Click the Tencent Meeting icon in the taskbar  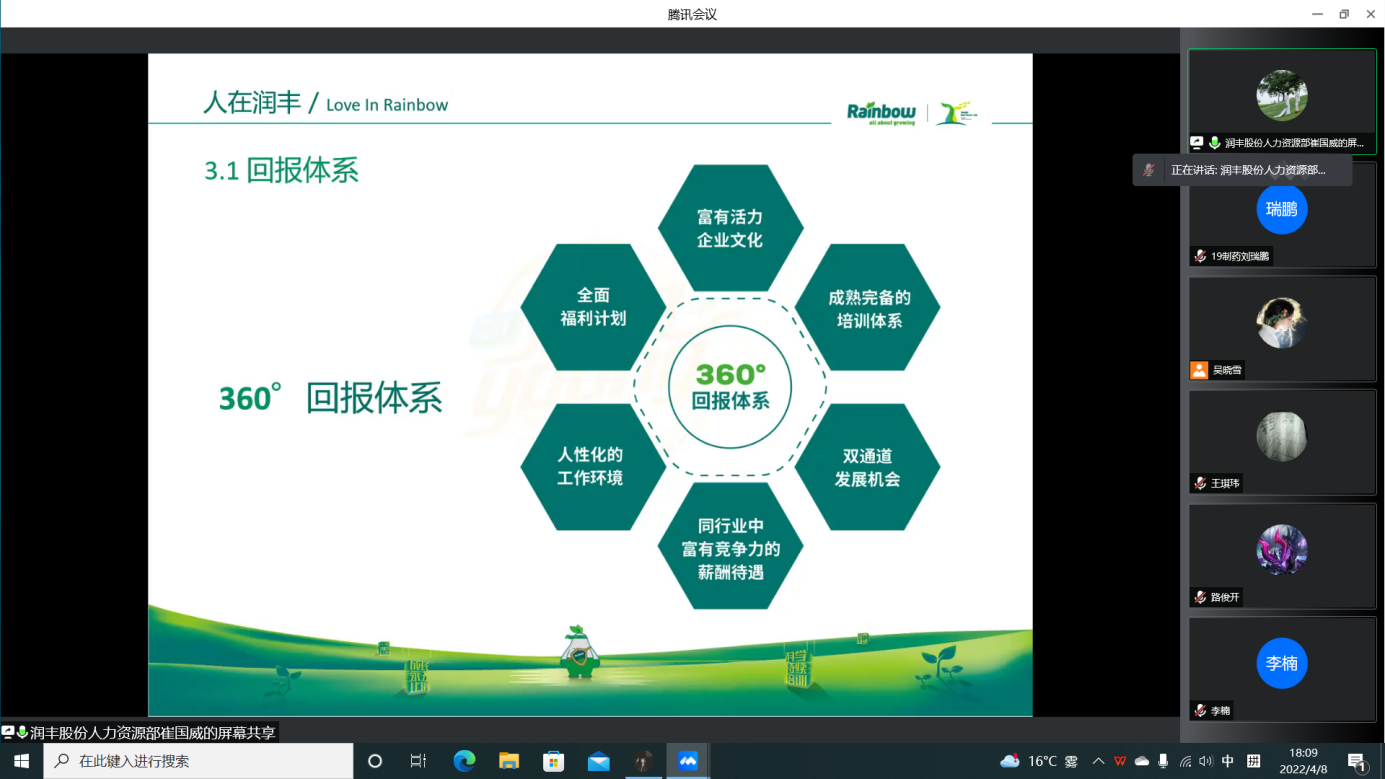coord(688,761)
